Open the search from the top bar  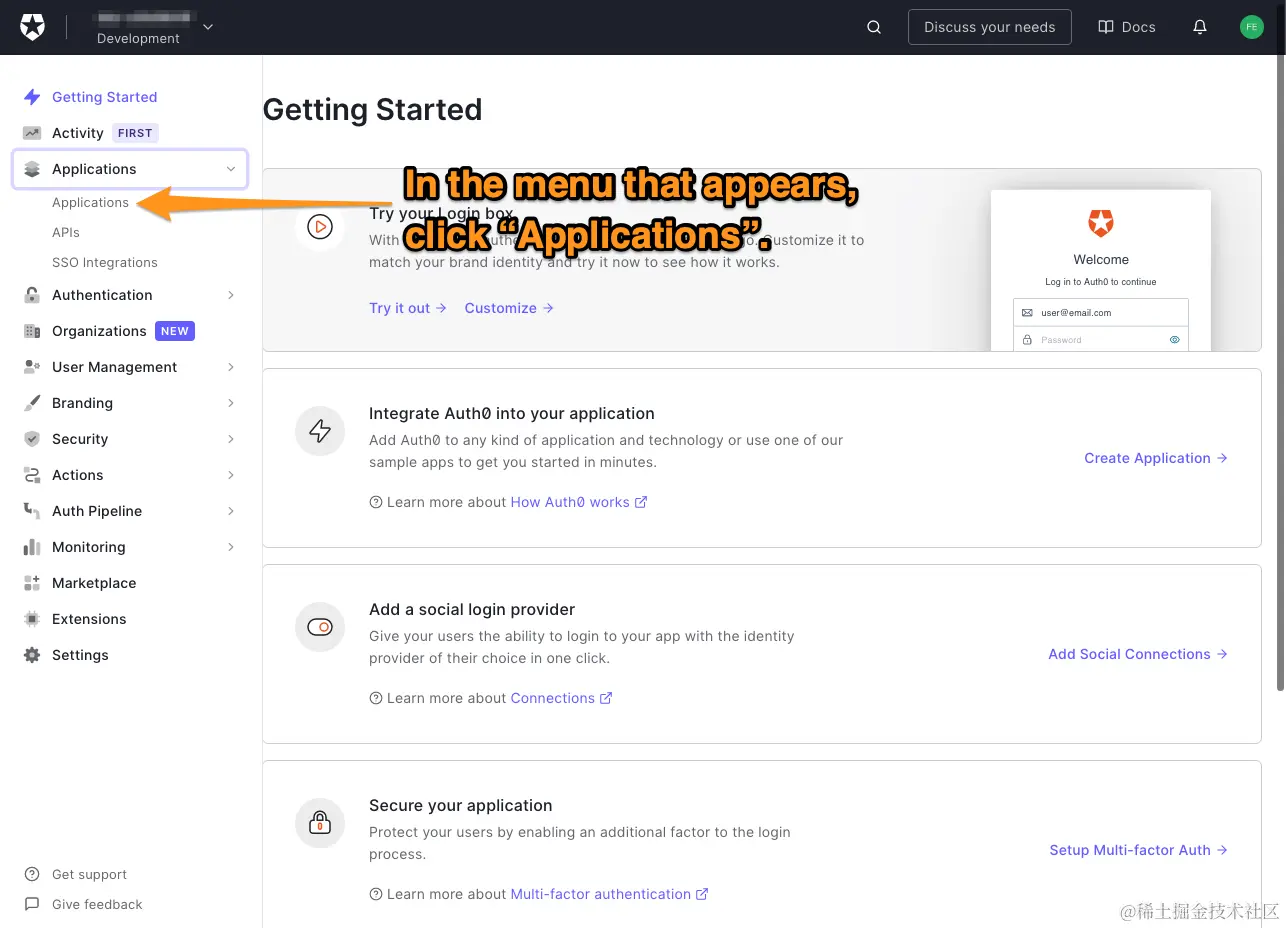872,27
